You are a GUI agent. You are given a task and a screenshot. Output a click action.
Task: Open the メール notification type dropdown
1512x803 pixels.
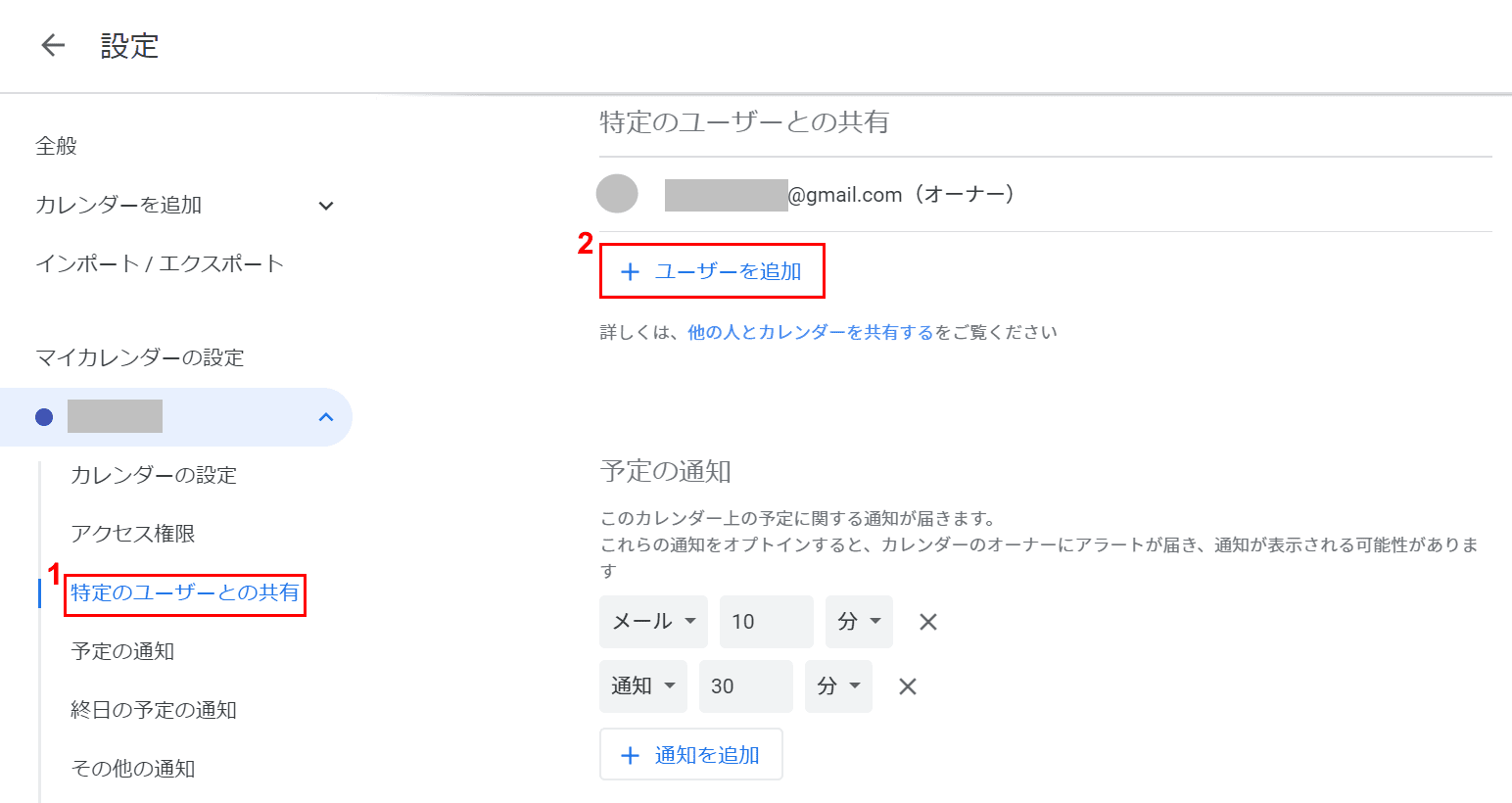click(653, 622)
